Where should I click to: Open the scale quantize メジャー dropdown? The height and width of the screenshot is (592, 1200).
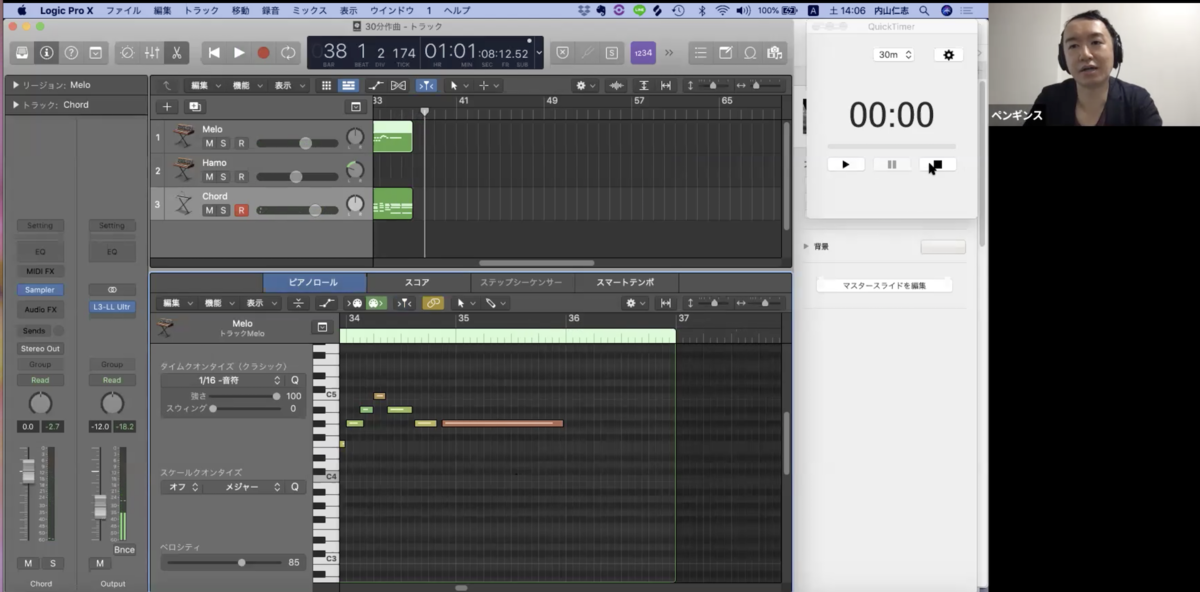[x=244, y=487]
